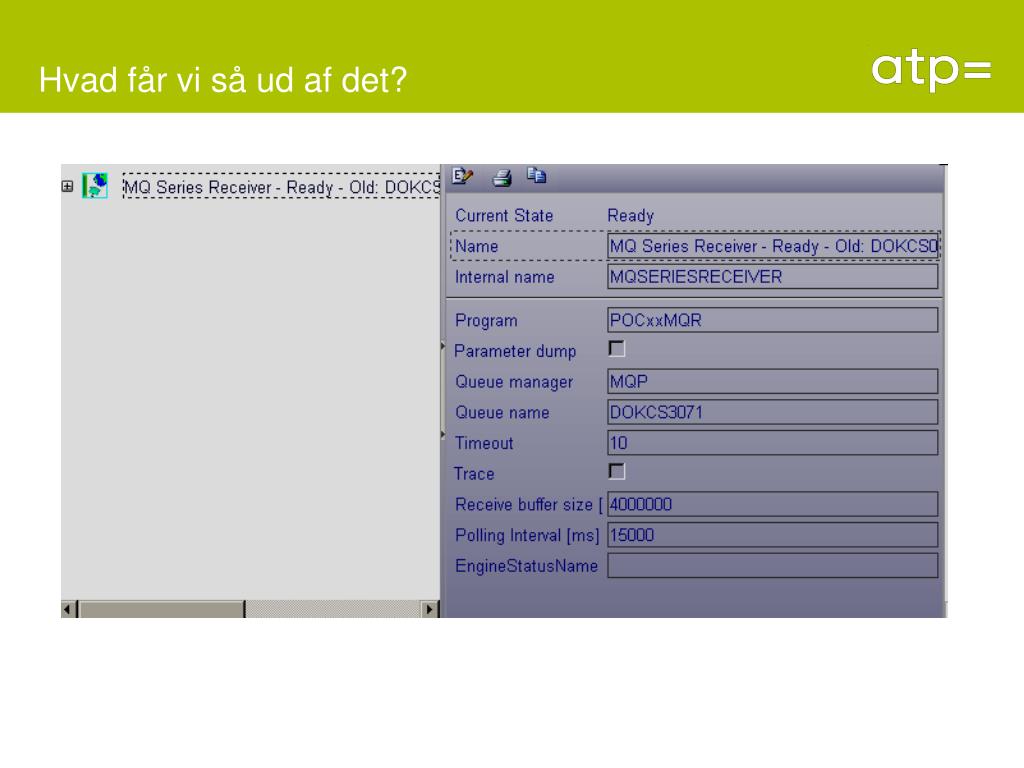1024x768 pixels.
Task: Enable the Trace checkbox
Action: pos(616,472)
